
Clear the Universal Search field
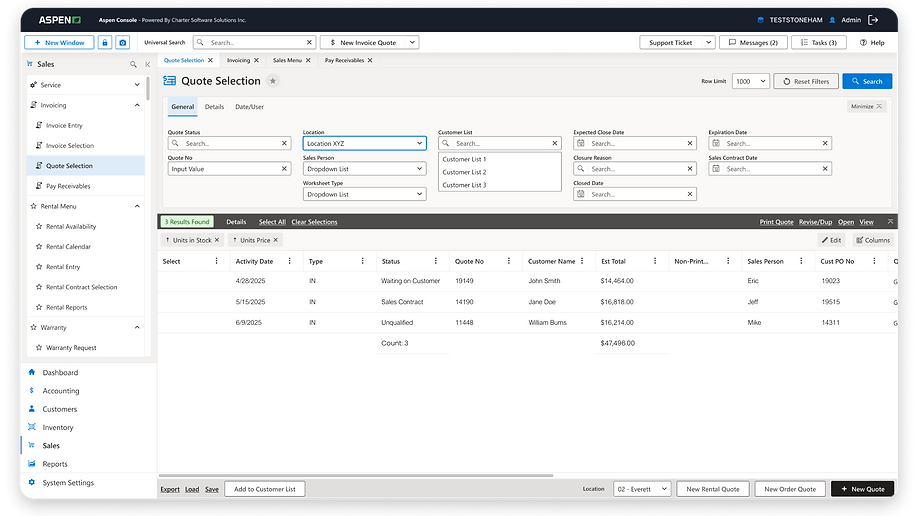coord(309,43)
